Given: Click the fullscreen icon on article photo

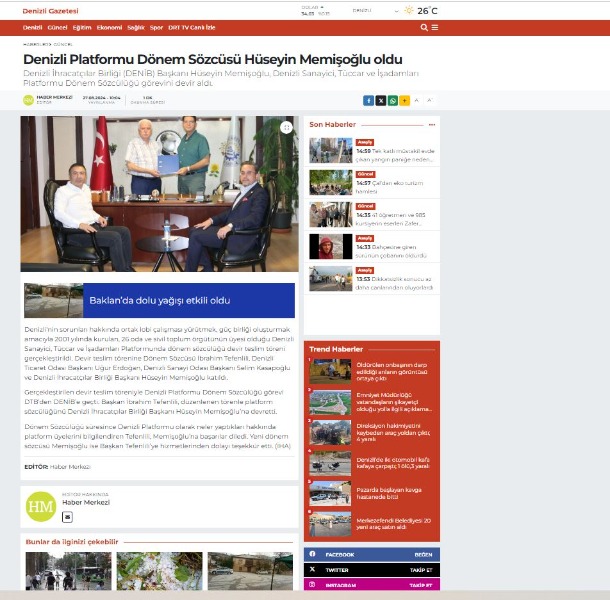Looking at the screenshot, I should [287, 127].
